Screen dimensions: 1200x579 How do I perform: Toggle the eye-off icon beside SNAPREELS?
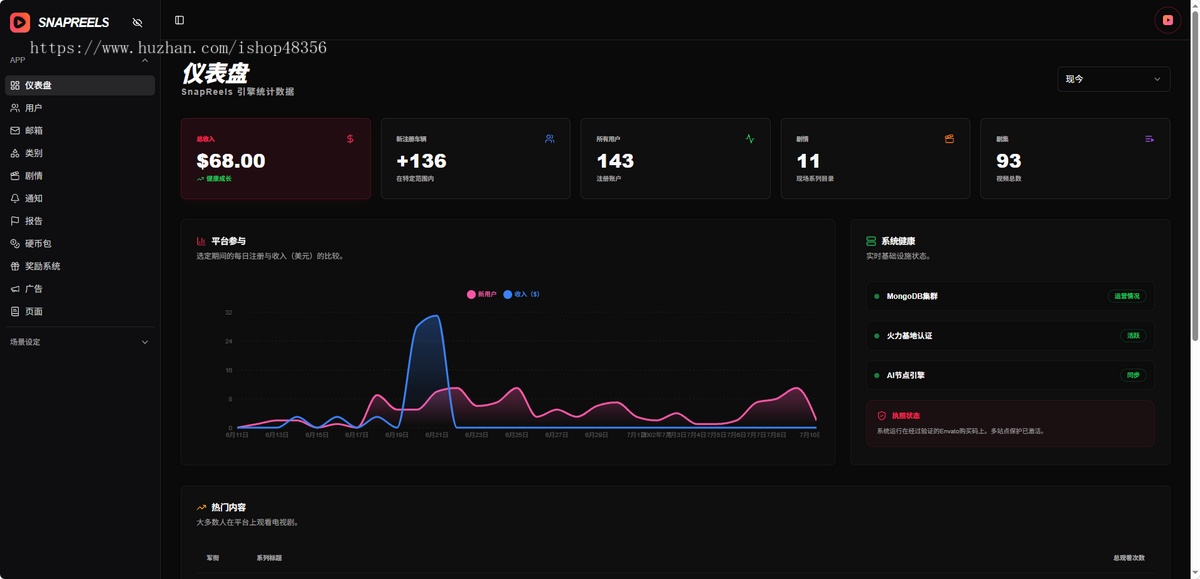pyautogui.click(x=137, y=22)
